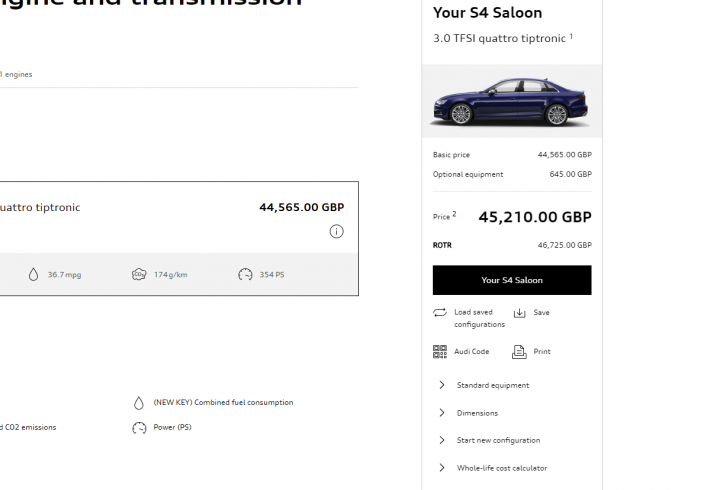Click the Audi Code QR icon
Image resolution: width=720 pixels, height=490 pixels.
point(439,352)
